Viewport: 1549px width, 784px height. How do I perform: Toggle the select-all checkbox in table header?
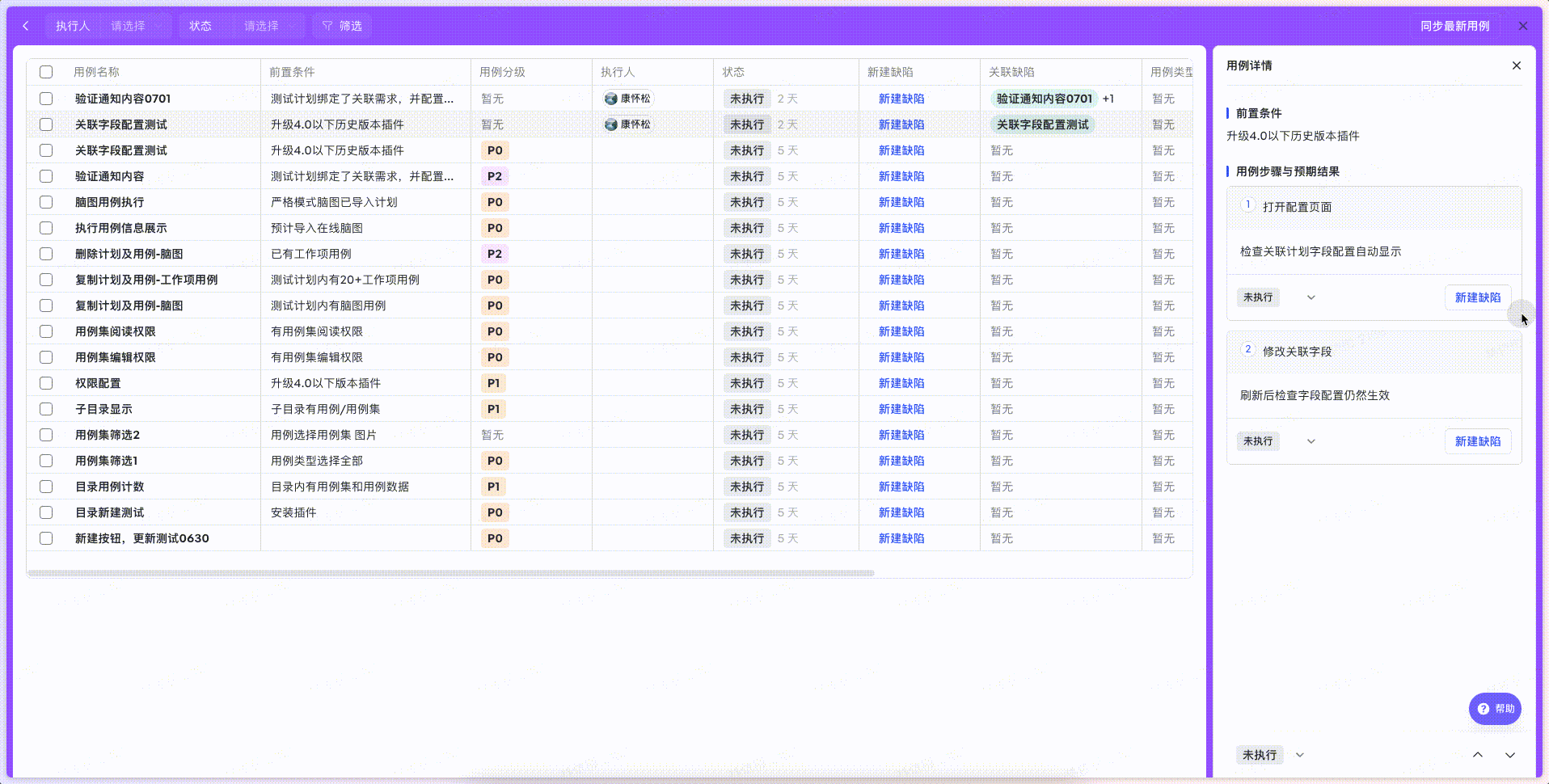click(46, 72)
